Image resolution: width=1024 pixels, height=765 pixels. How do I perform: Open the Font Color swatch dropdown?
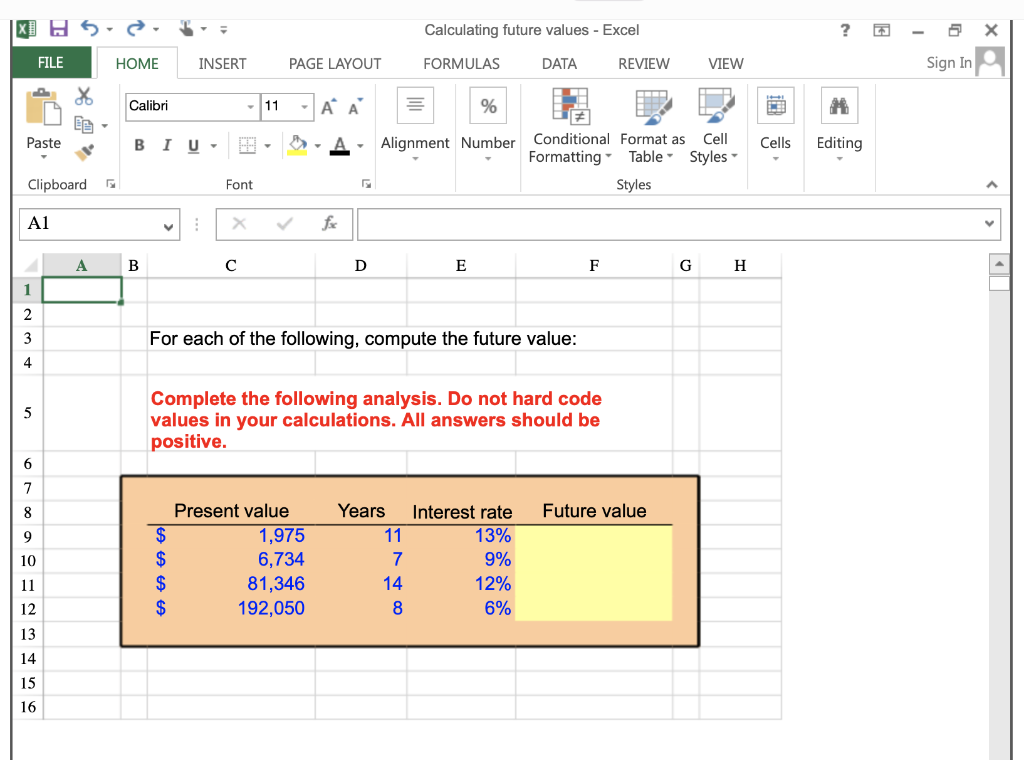point(358,145)
